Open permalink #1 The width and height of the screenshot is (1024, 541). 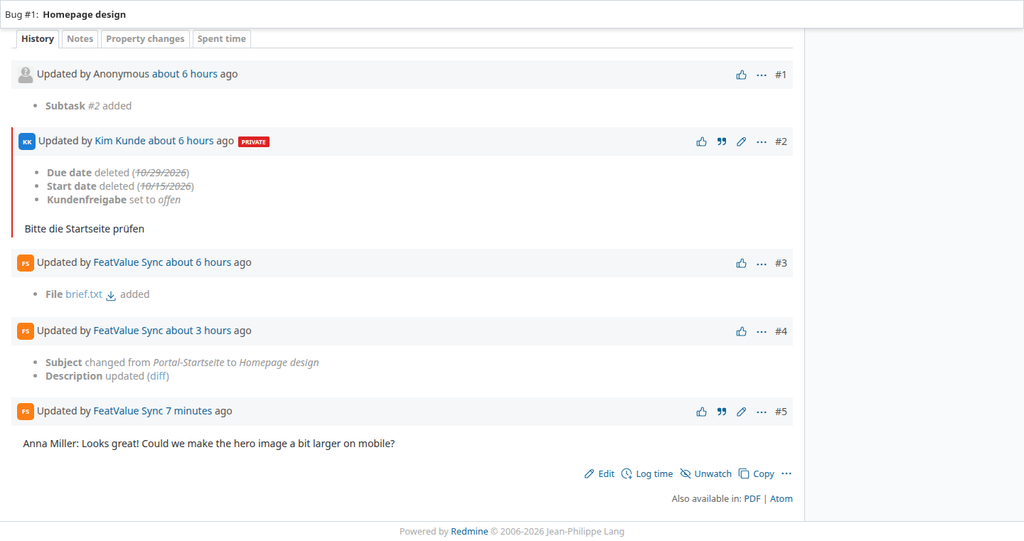[x=781, y=74]
